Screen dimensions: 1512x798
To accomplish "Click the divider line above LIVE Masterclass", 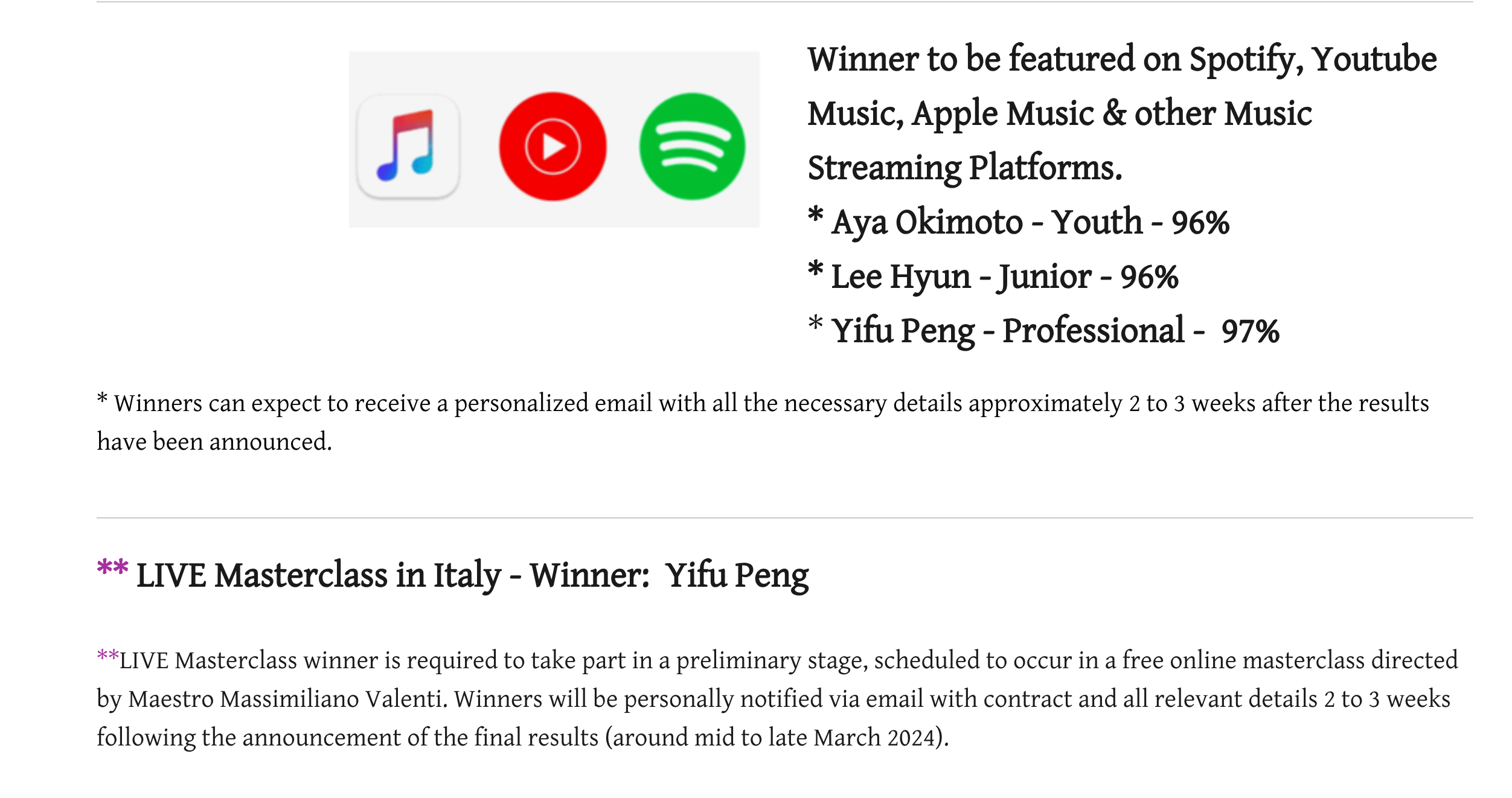I will 784,518.
